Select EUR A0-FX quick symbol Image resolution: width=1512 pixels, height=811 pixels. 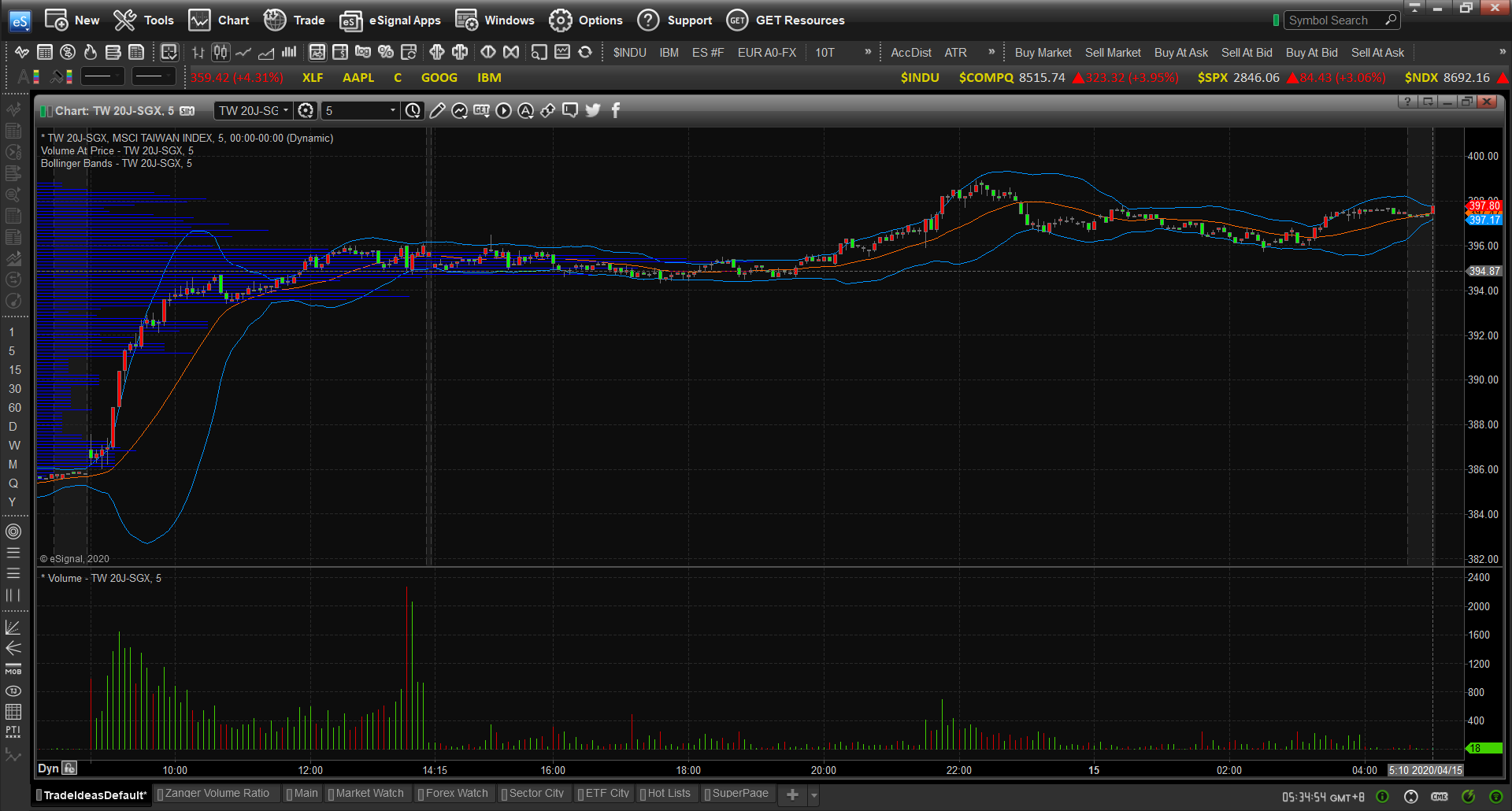point(767,53)
